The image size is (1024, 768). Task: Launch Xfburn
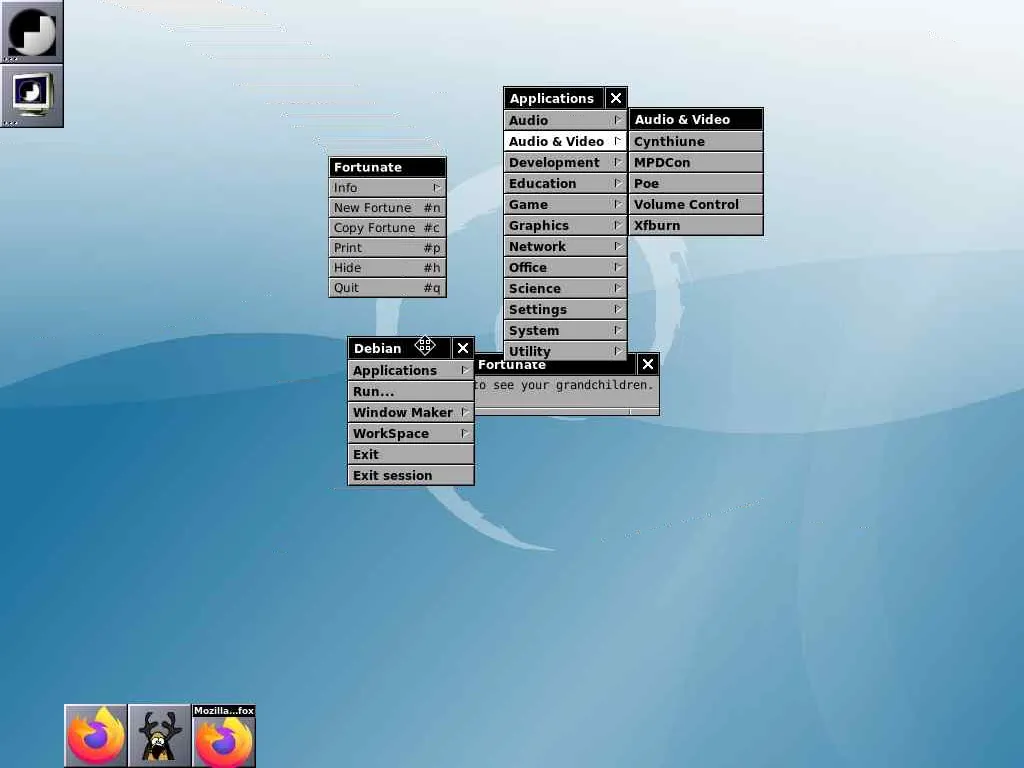pyautogui.click(x=696, y=225)
